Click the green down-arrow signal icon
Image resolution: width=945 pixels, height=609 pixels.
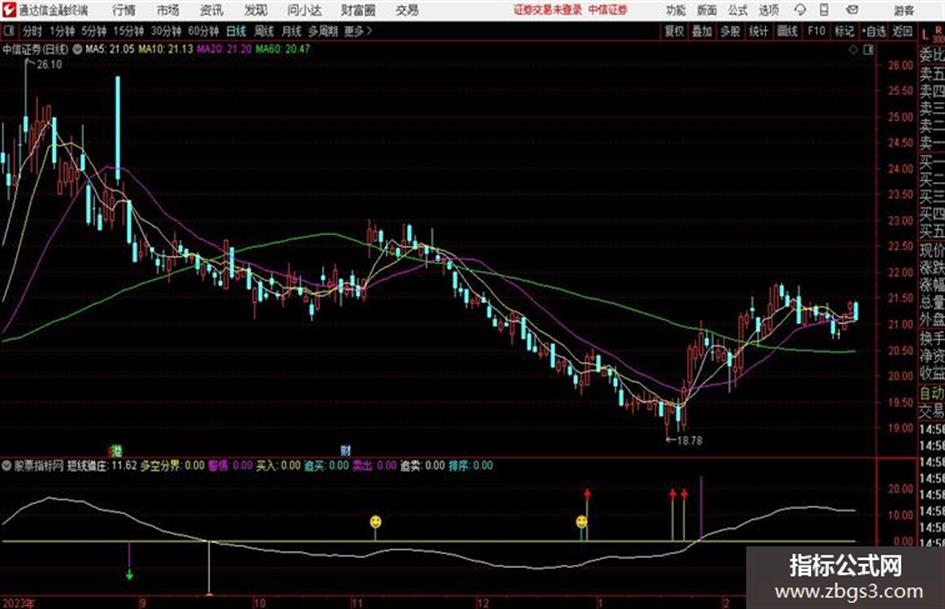129,575
